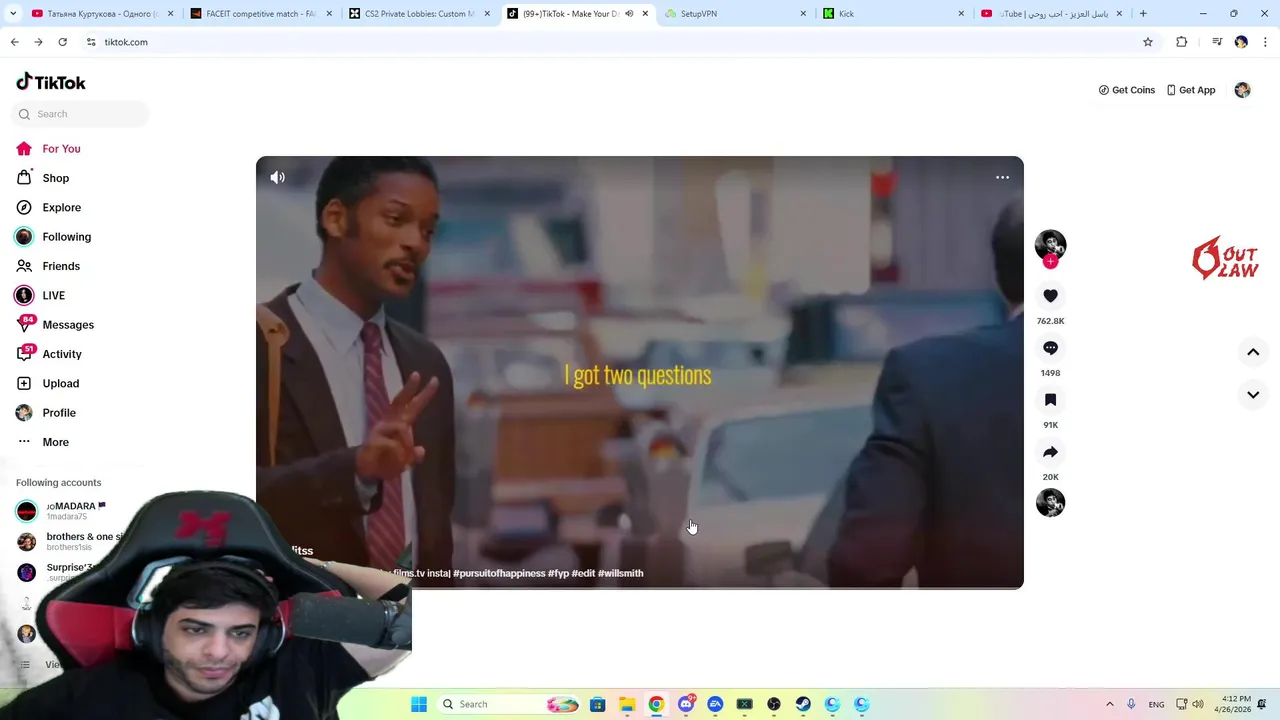
Task: Open the three-dot video options menu
Action: pos(1002,177)
